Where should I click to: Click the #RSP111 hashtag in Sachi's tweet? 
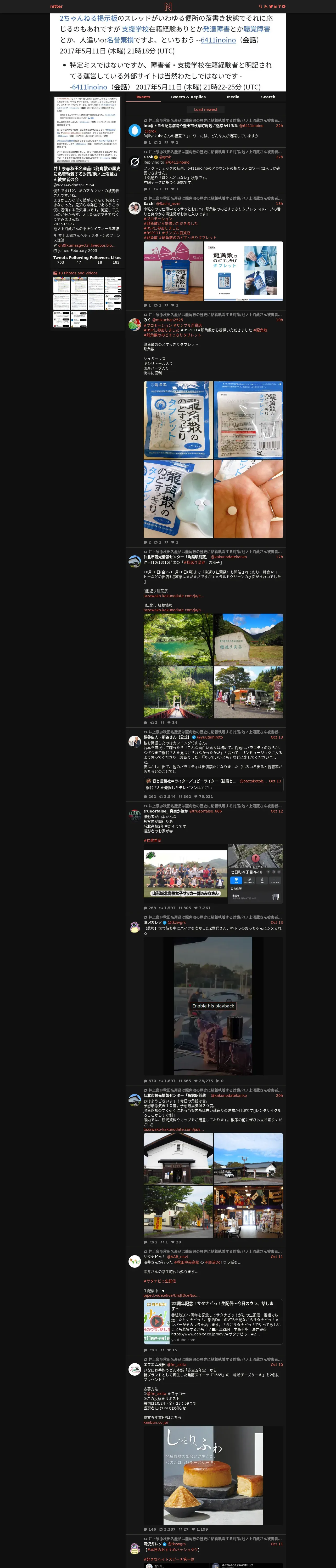[151, 233]
